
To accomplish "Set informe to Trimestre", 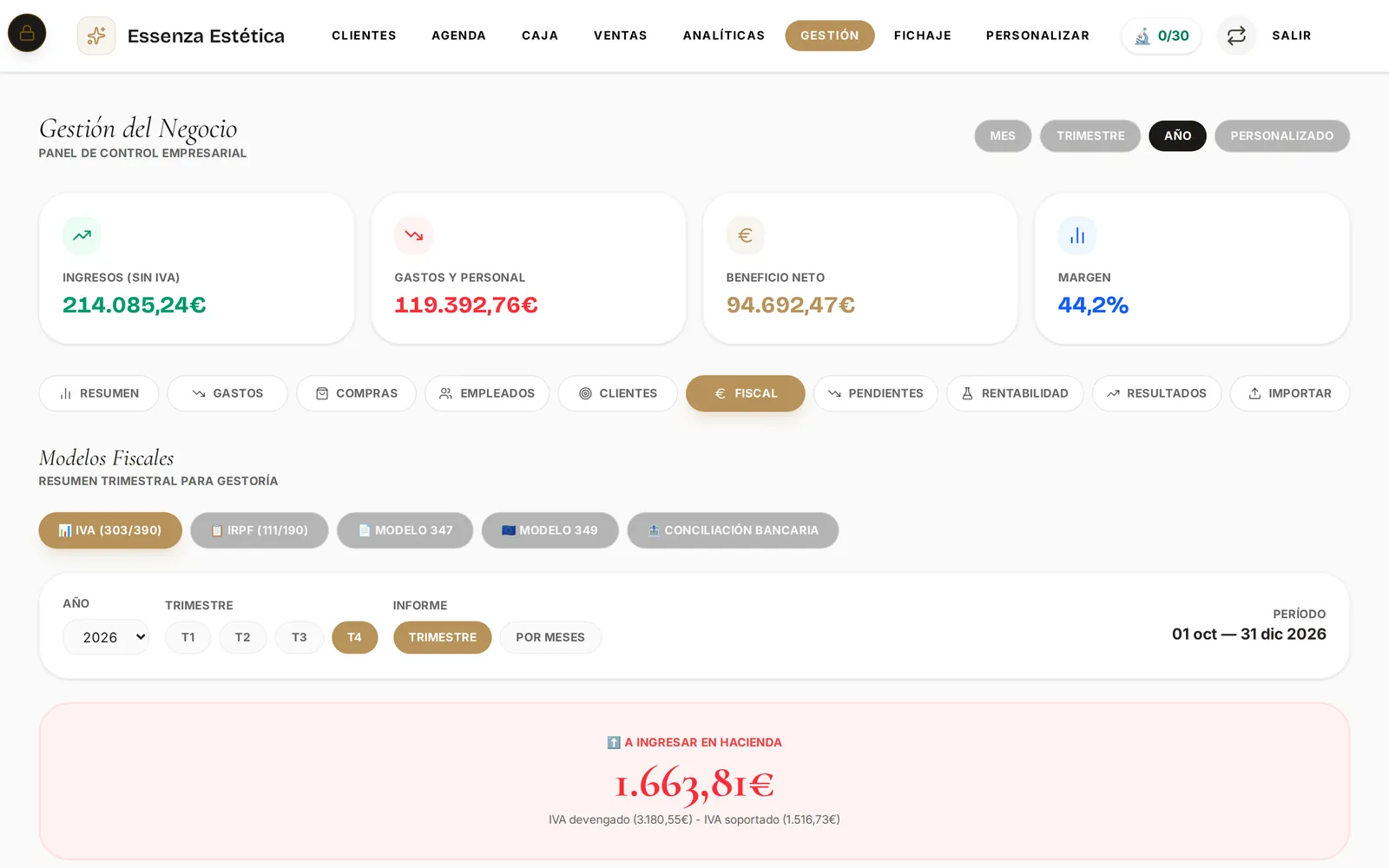I will point(443,637).
